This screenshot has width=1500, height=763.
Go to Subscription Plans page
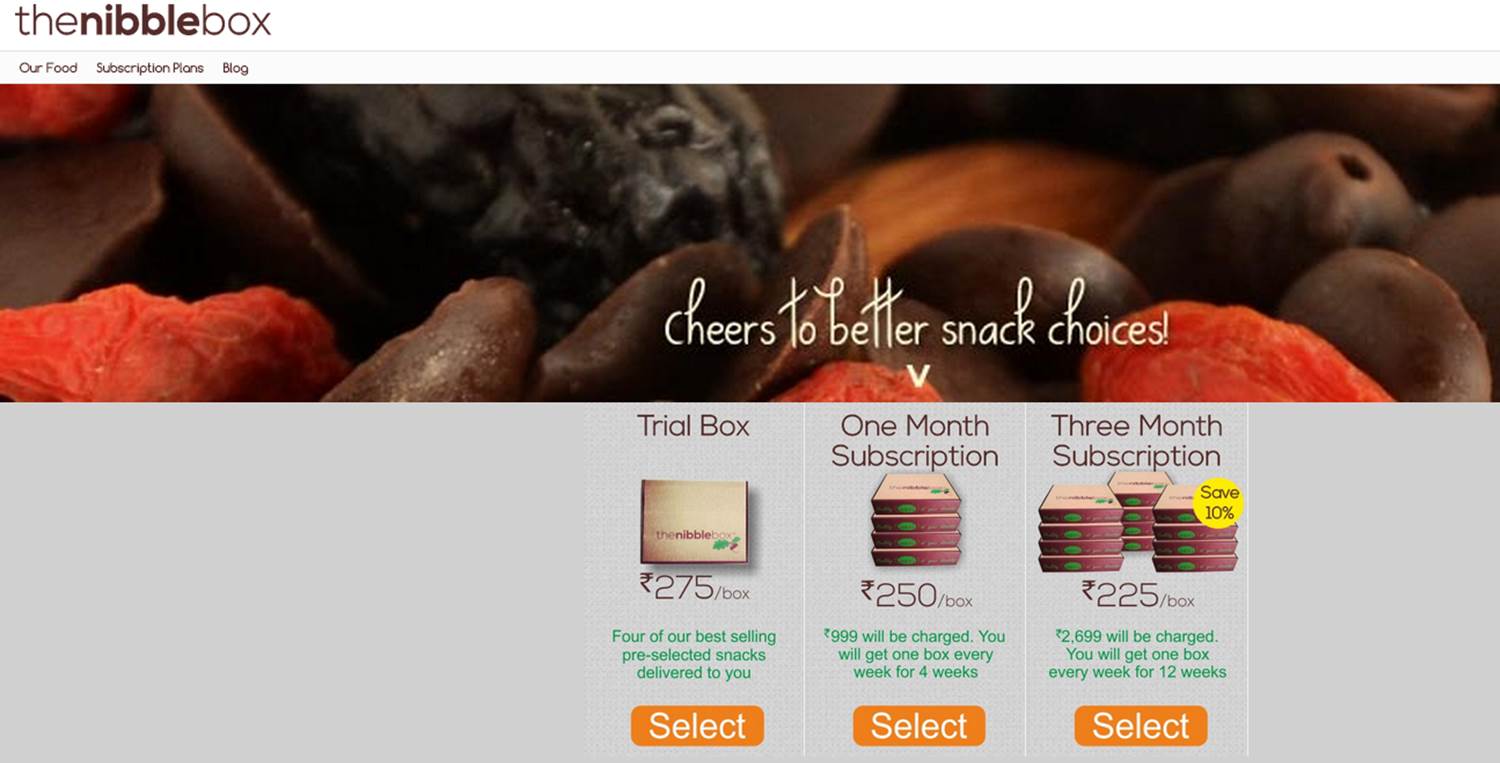click(150, 68)
